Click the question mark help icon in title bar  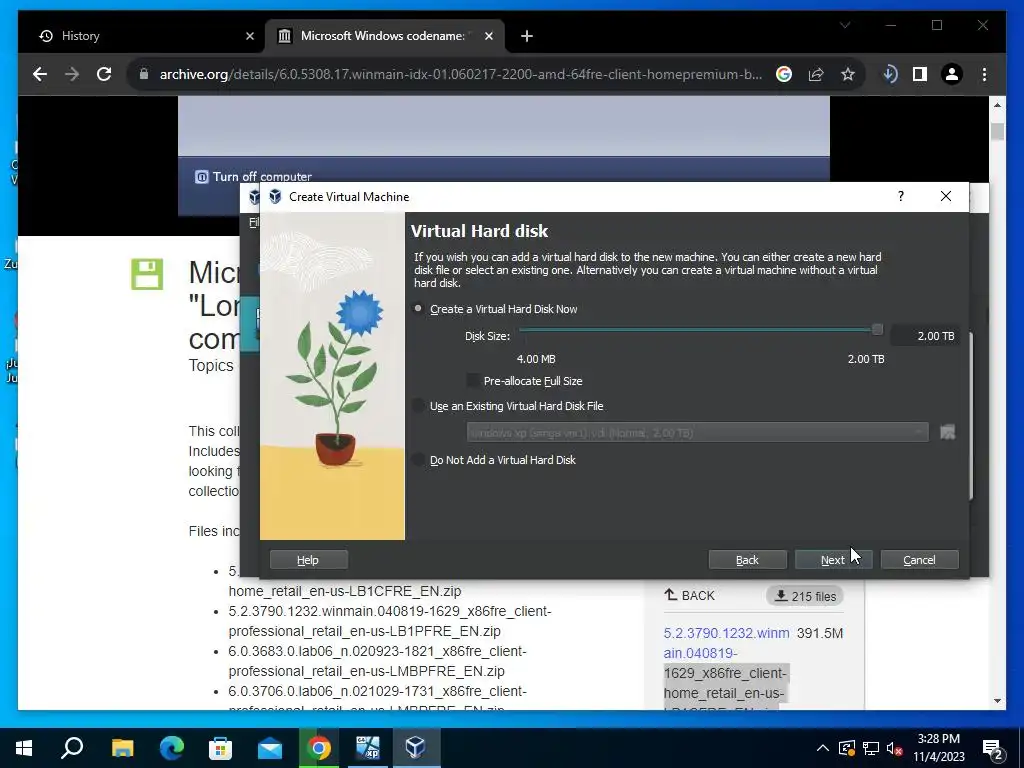901,196
